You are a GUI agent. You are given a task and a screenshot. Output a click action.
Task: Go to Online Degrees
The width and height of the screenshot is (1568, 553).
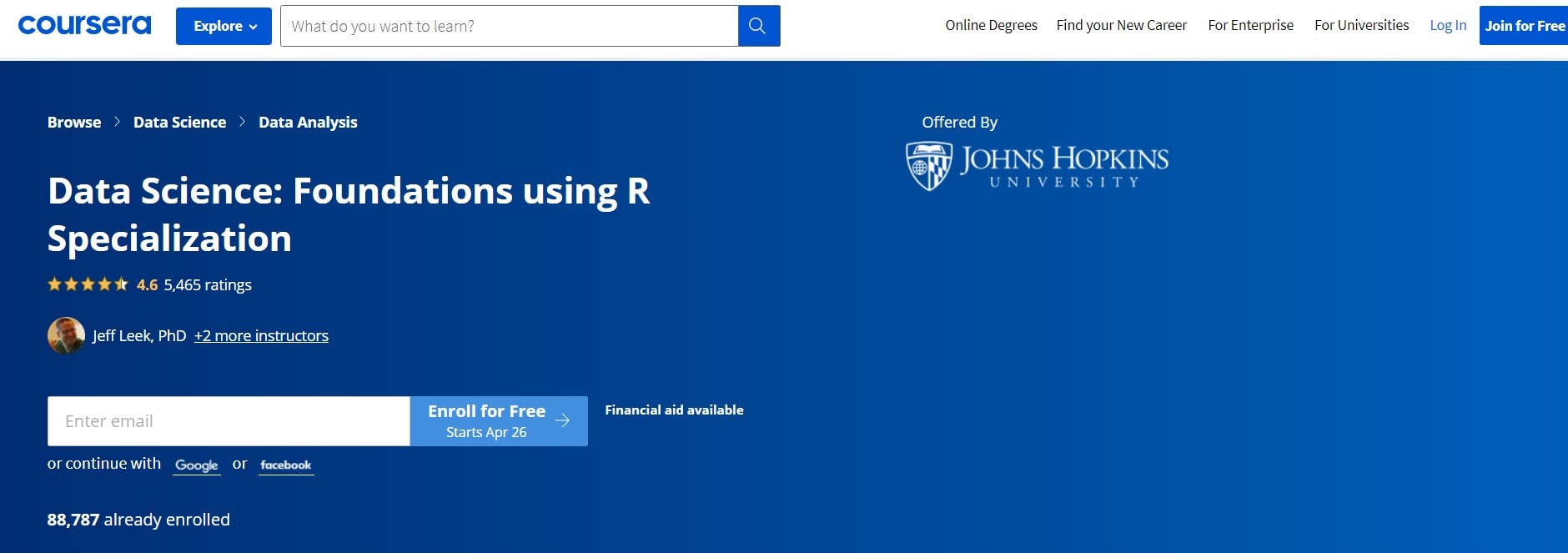991,25
